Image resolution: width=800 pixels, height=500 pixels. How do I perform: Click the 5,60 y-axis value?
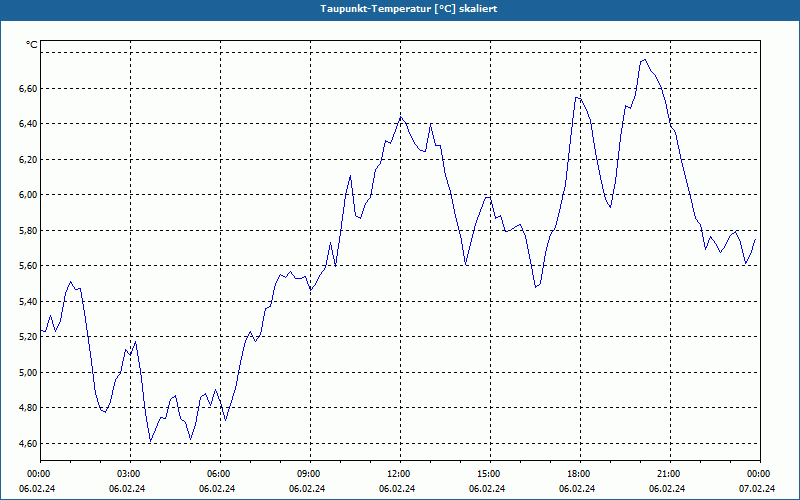[x=28, y=265]
